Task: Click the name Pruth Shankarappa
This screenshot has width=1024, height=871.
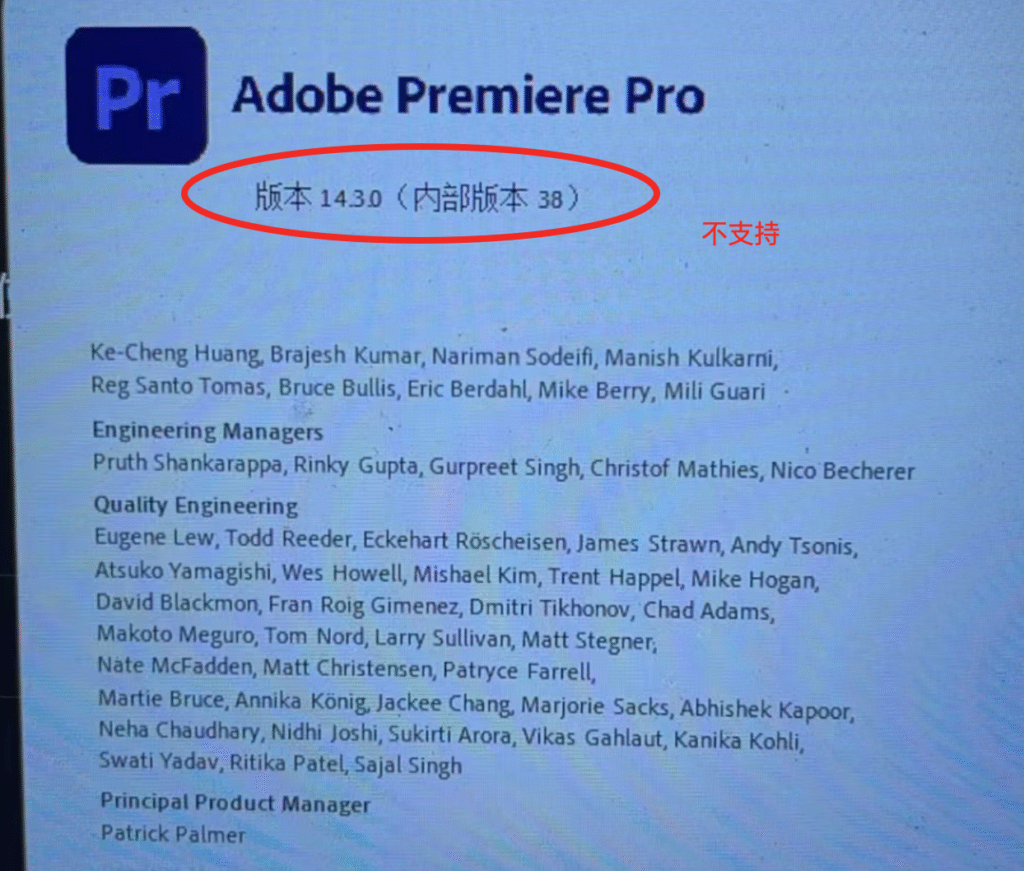Action: tap(188, 463)
